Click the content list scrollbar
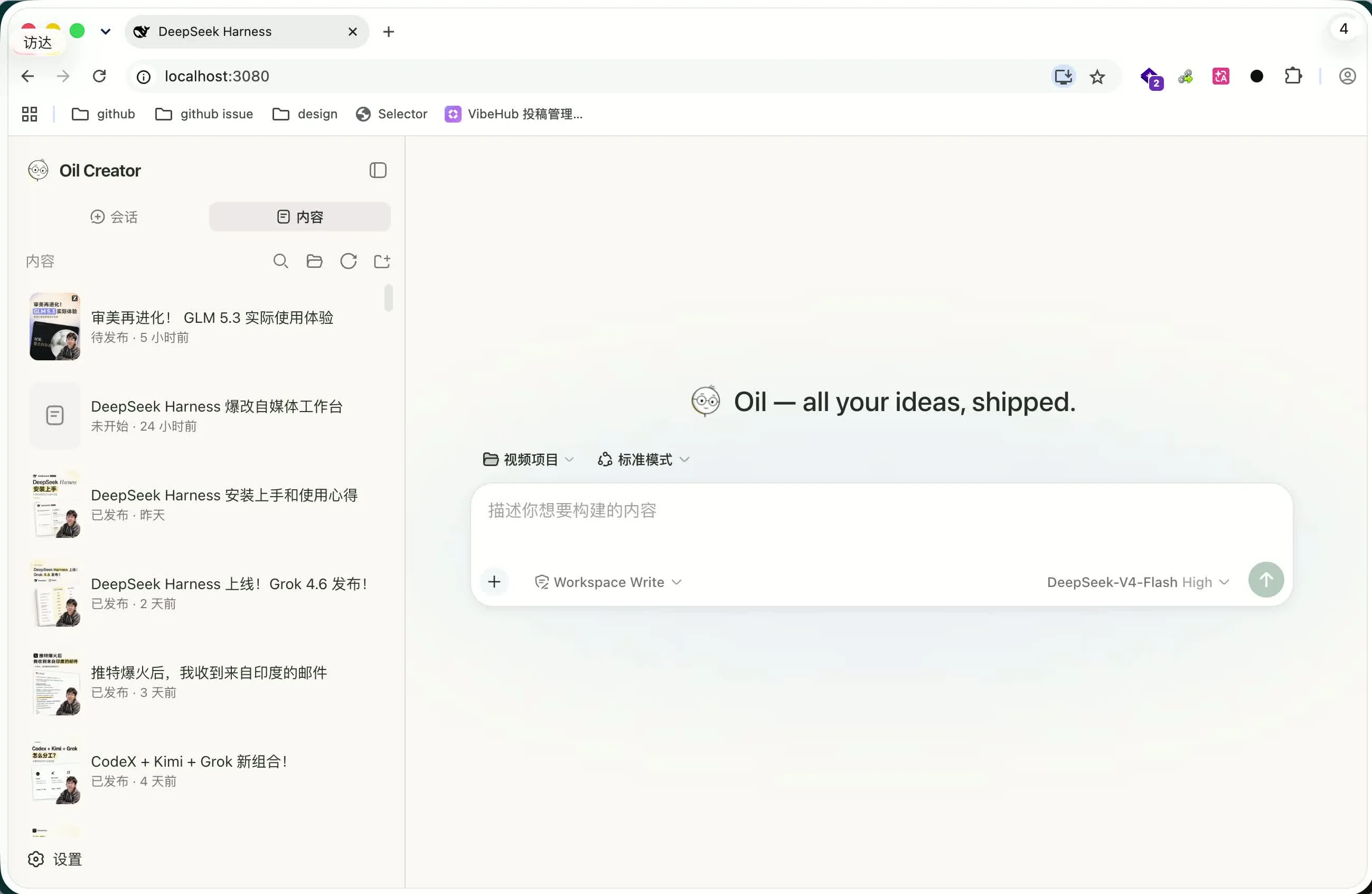This screenshot has height=894, width=1372. (389, 297)
